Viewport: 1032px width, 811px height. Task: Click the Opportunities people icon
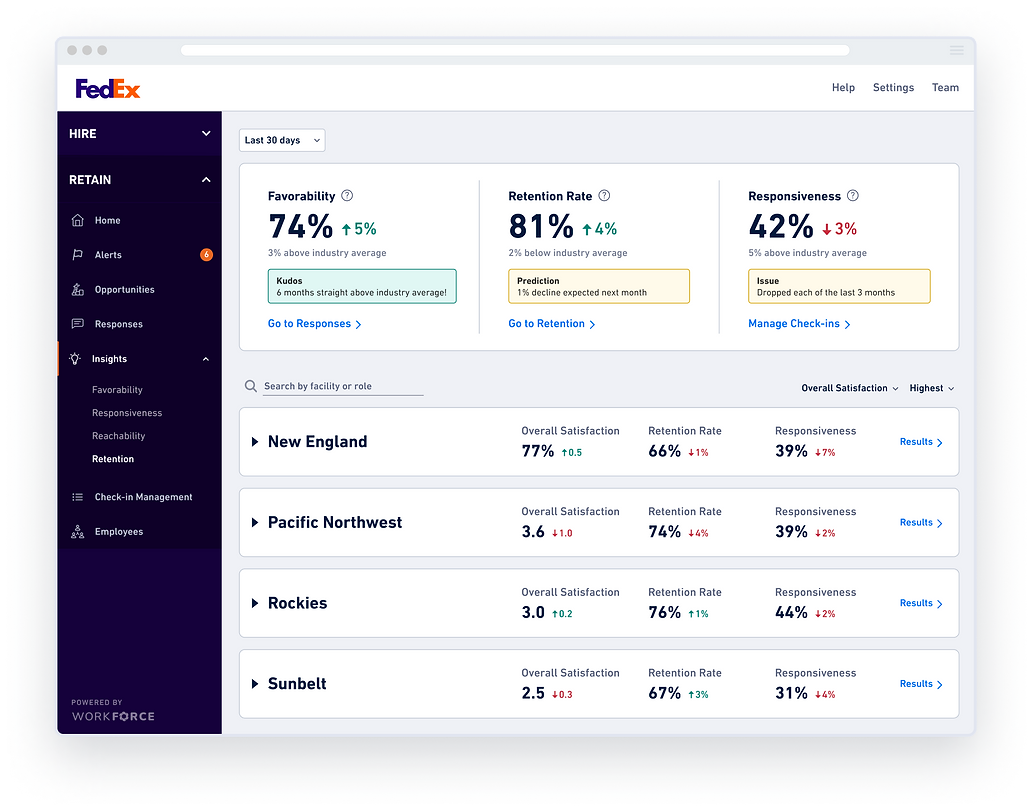click(78, 289)
